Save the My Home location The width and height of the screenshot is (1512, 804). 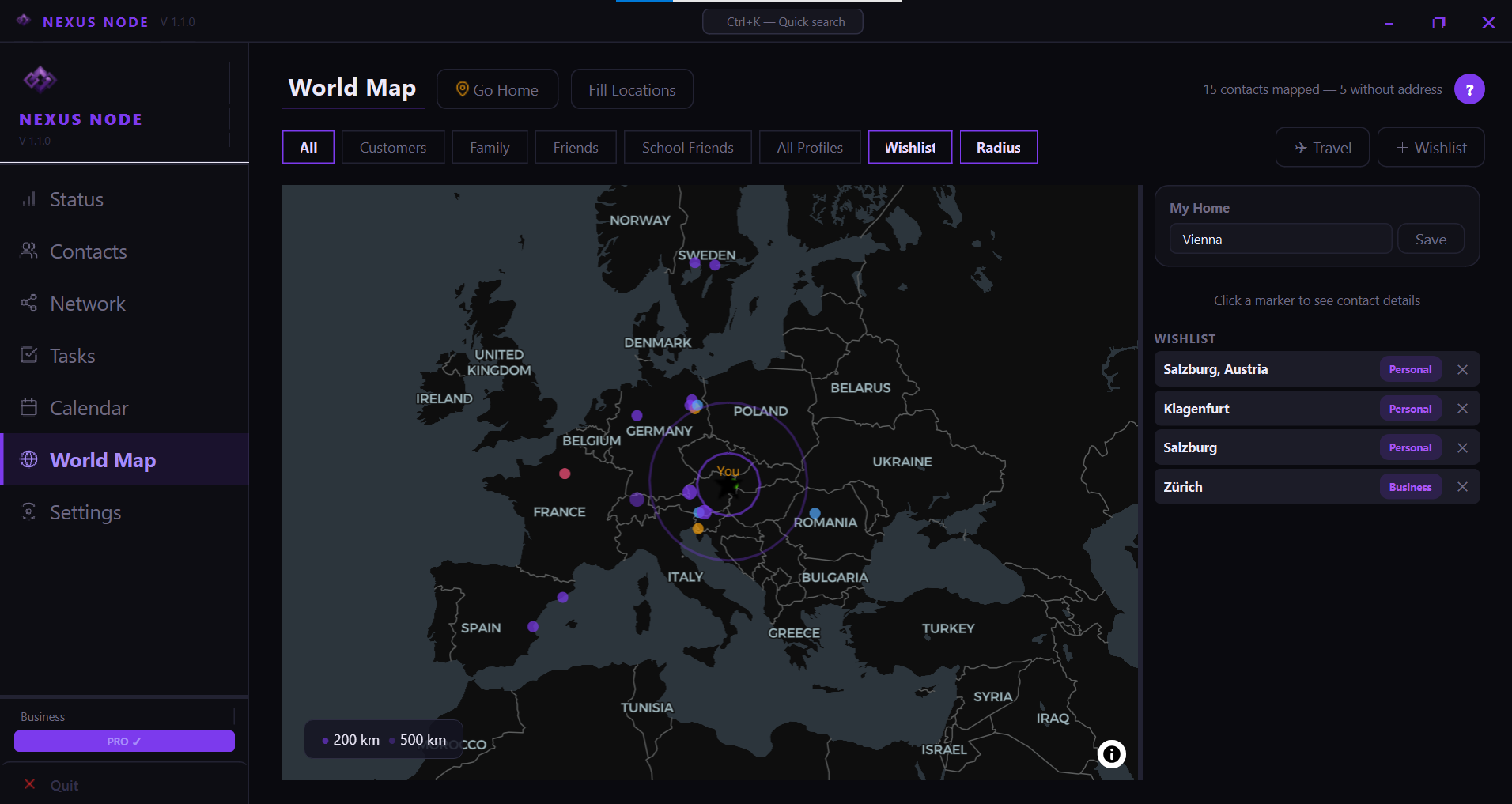[x=1431, y=239]
